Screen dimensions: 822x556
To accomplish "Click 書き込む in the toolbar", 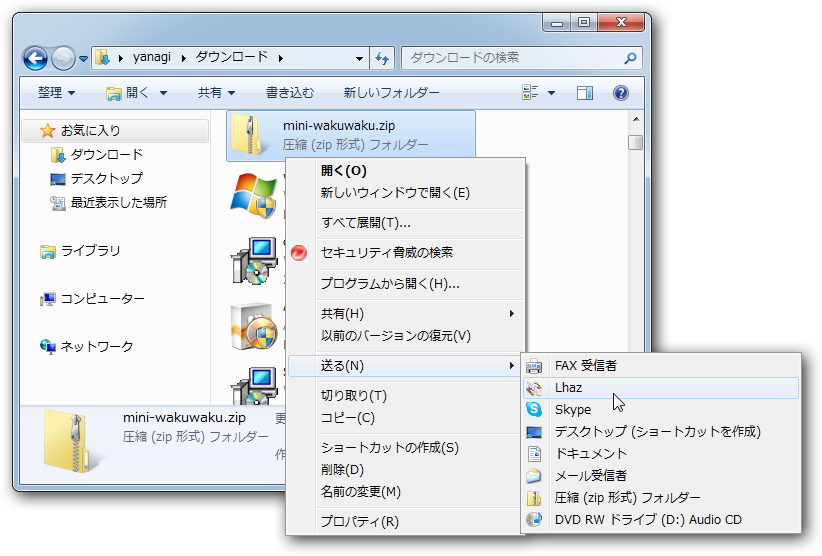I will point(290,93).
